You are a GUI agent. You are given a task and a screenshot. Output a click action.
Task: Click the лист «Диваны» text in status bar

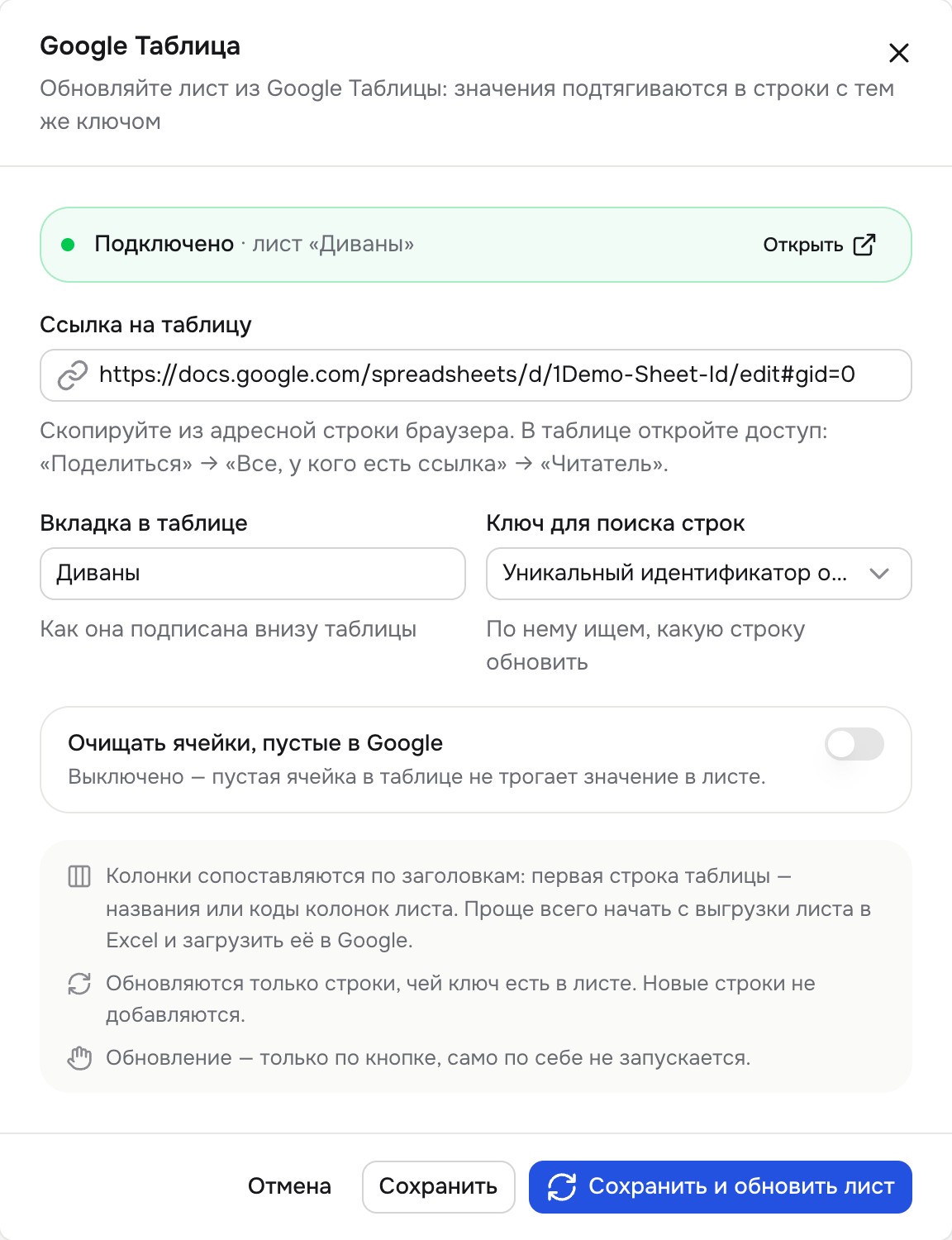pos(333,244)
